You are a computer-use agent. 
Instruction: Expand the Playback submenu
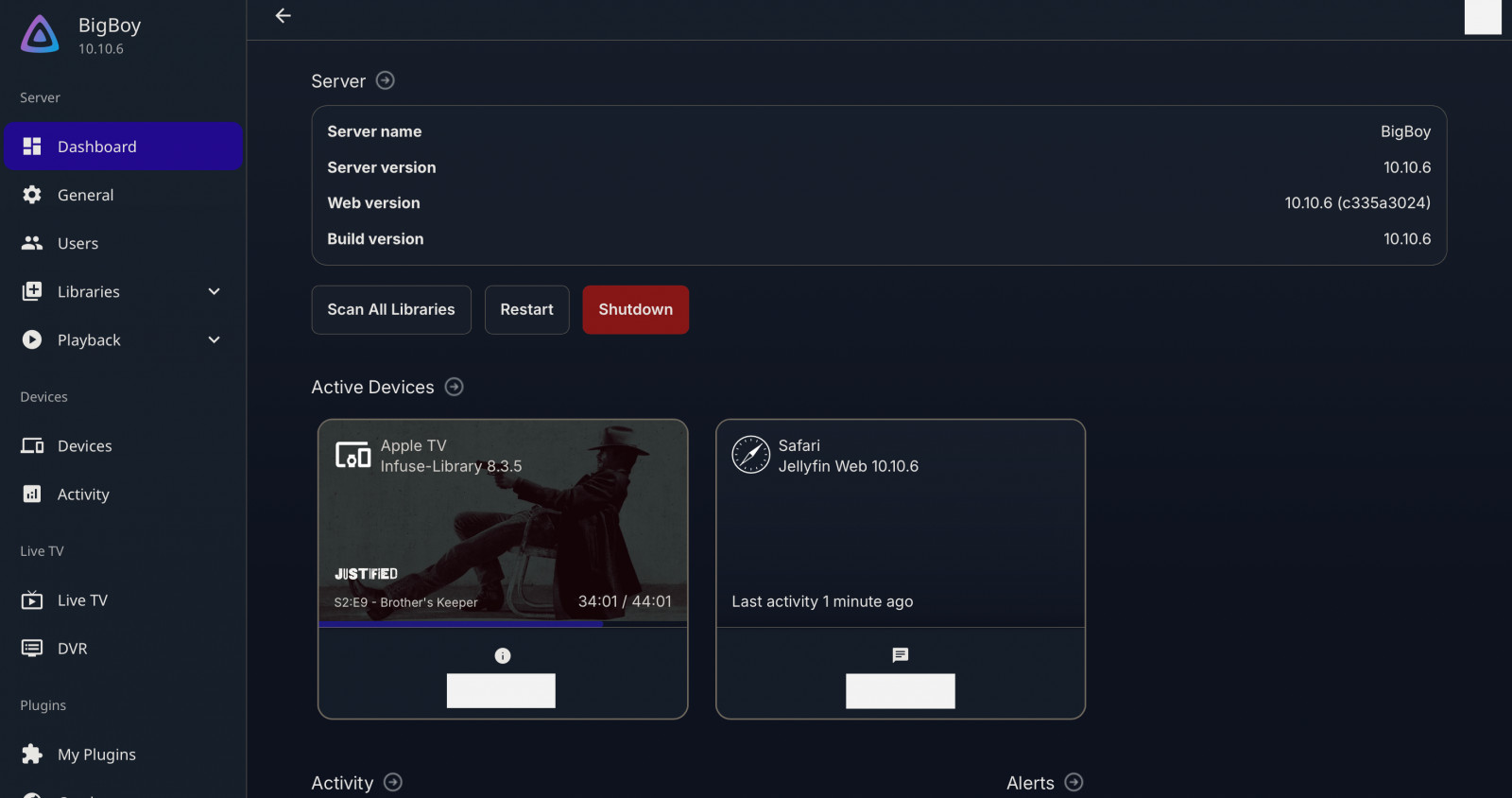(214, 339)
